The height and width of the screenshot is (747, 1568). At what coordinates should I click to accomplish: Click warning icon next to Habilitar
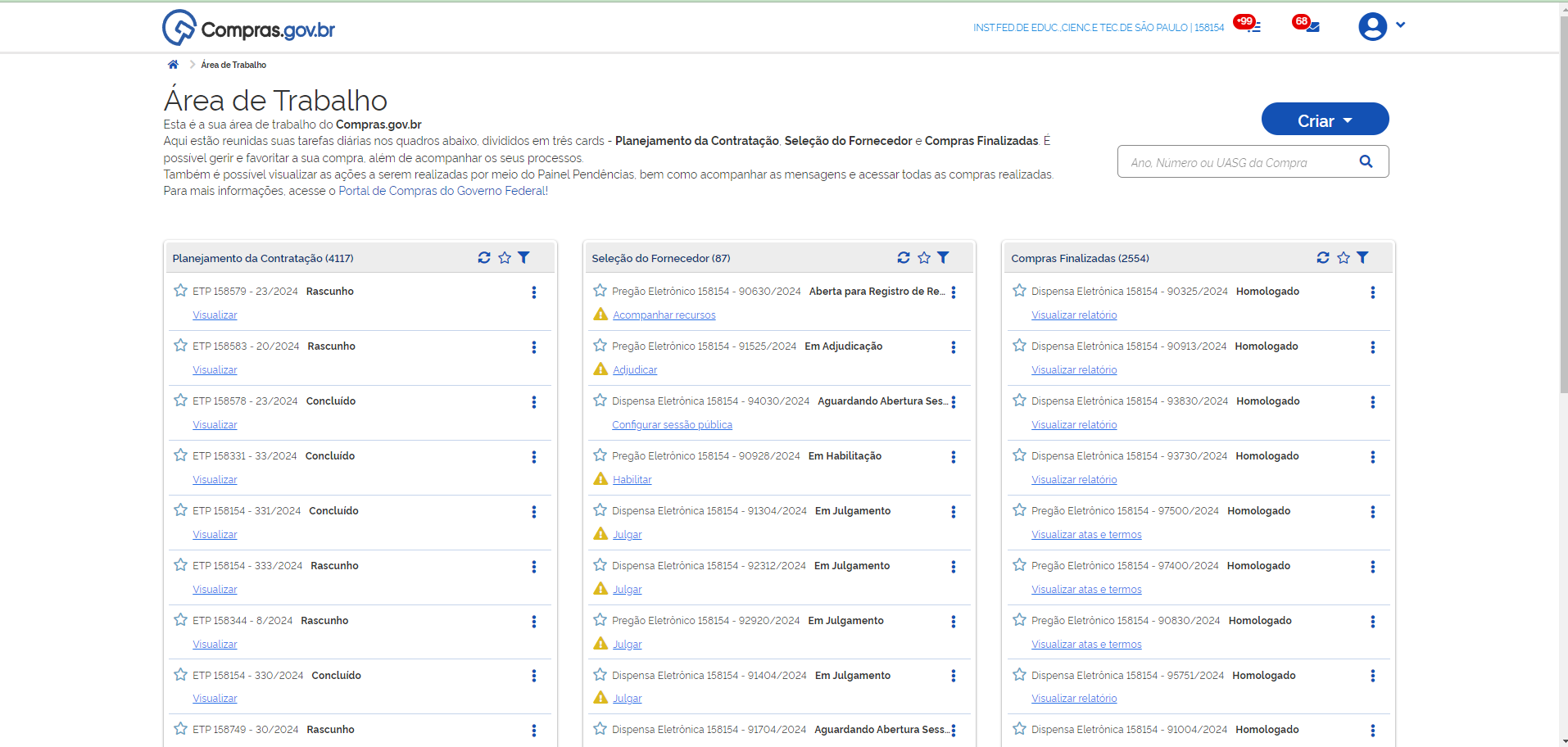click(x=600, y=479)
